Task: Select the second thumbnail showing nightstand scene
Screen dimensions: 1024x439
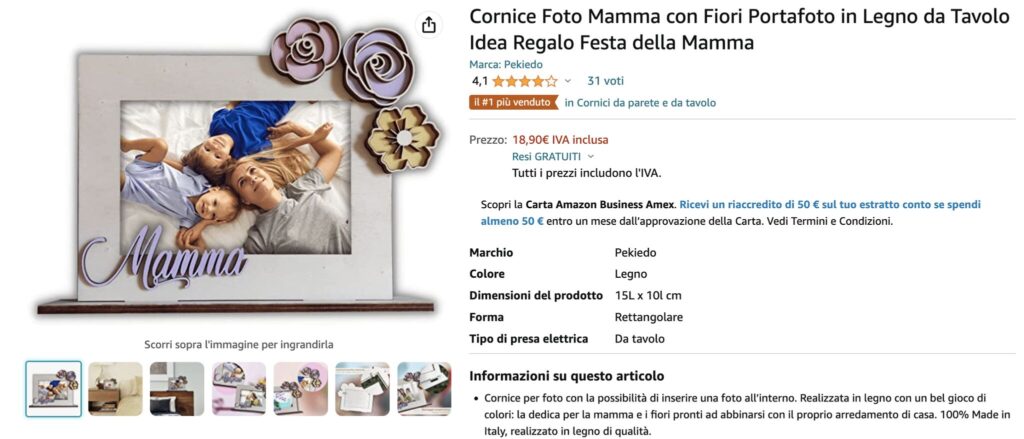Action: [x=115, y=389]
